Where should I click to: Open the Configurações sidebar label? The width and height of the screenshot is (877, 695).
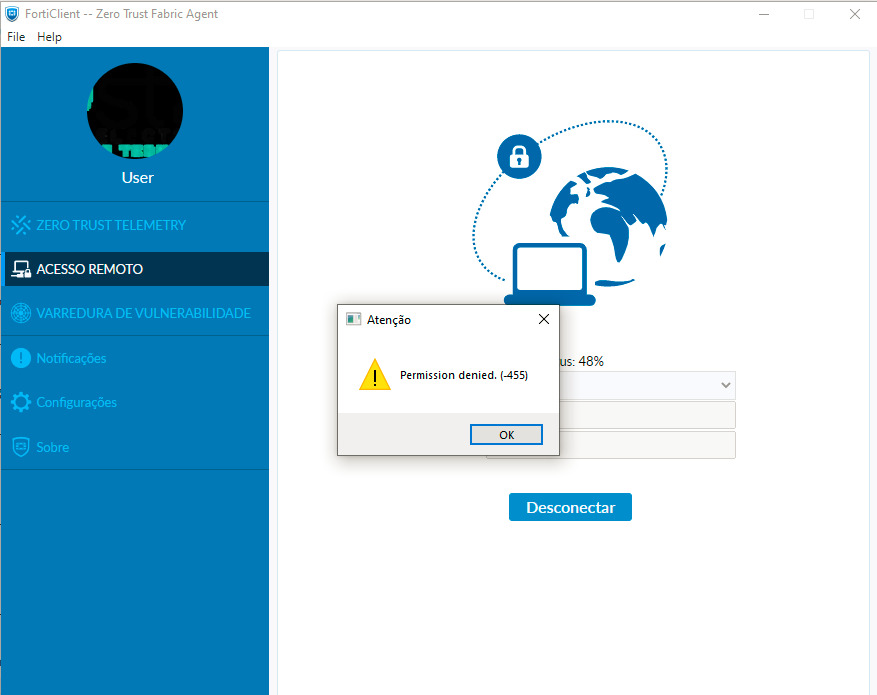[x=76, y=403]
